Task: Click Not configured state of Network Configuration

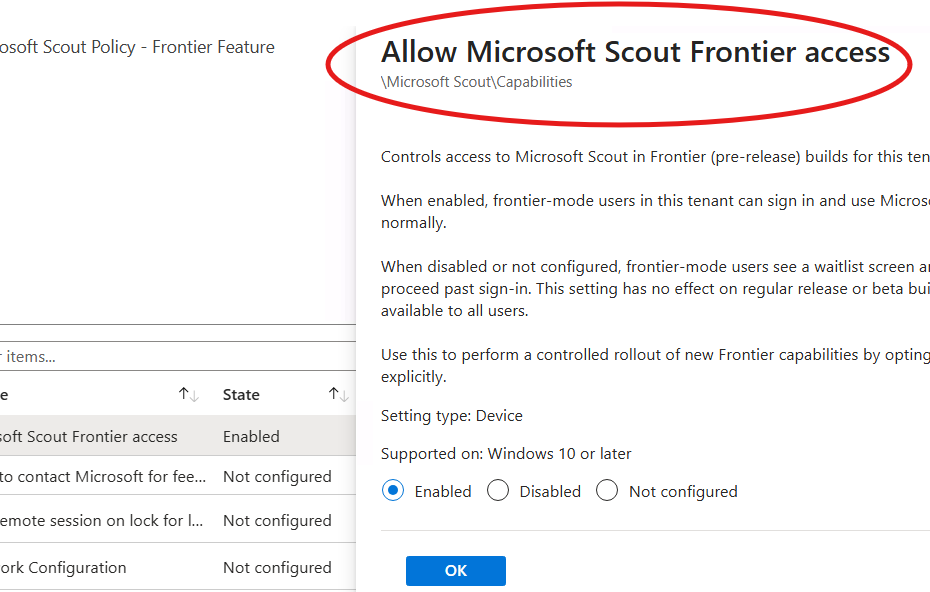Action: [x=277, y=568]
